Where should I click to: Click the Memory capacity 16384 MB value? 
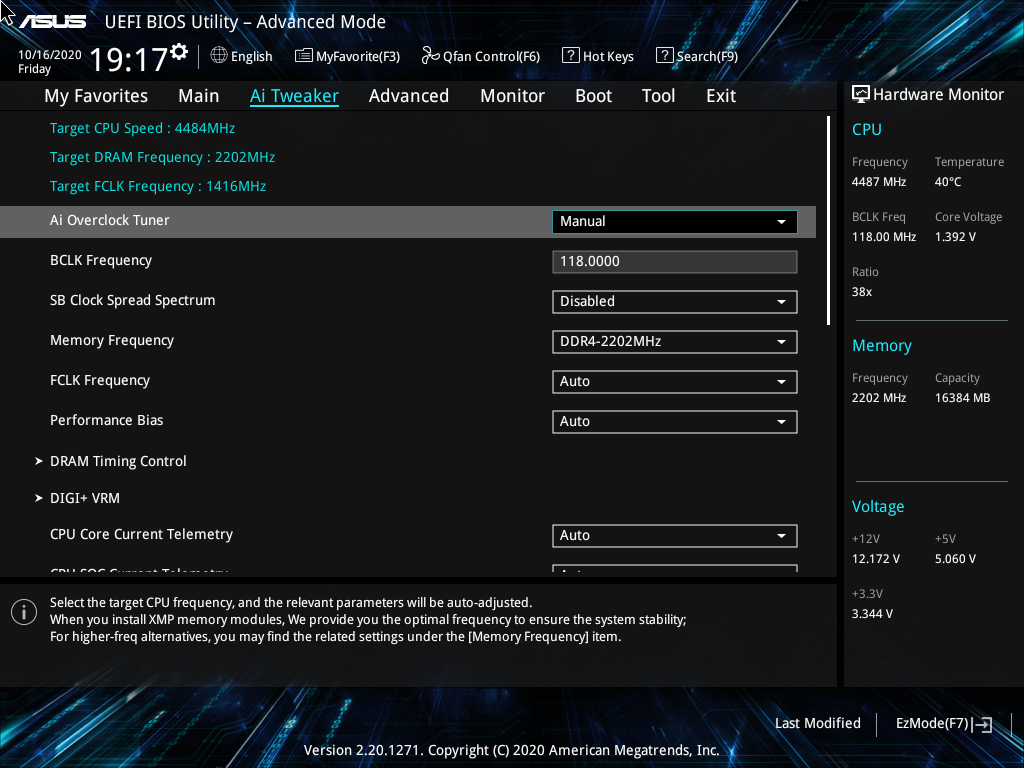(x=963, y=398)
